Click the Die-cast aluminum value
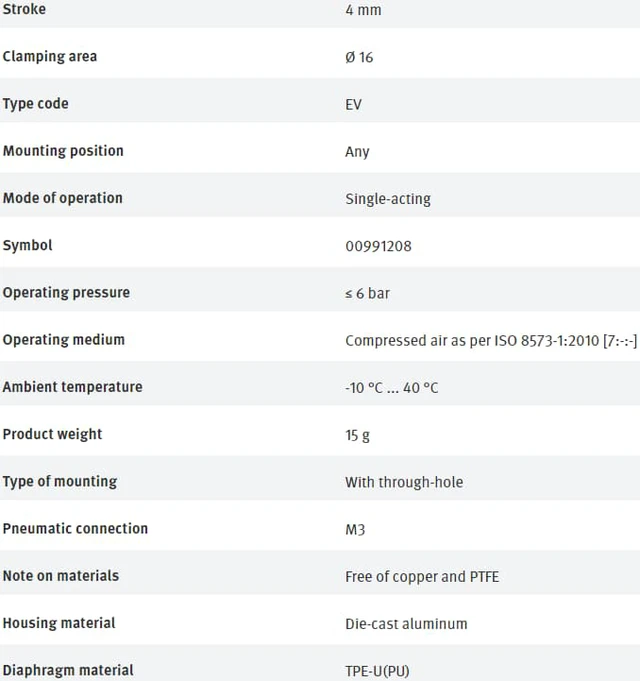This screenshot has height=681, width=640. (x=406, y=624)
